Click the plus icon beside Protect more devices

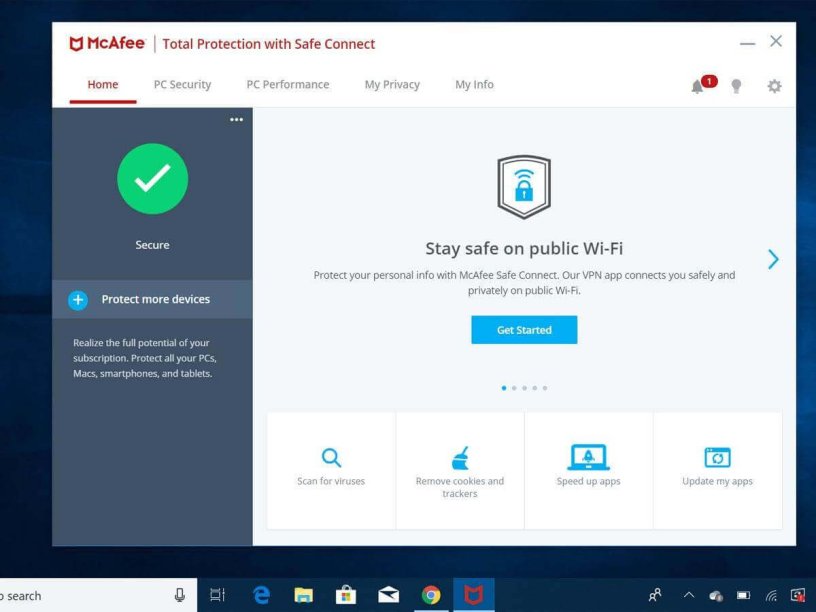(x=78, y=299)
